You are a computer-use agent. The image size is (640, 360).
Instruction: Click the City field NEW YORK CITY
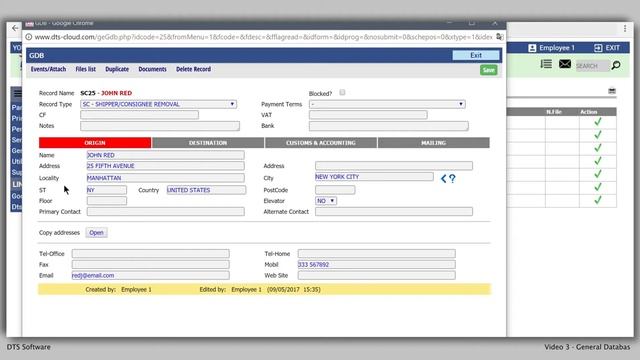(x=374, y=177)
